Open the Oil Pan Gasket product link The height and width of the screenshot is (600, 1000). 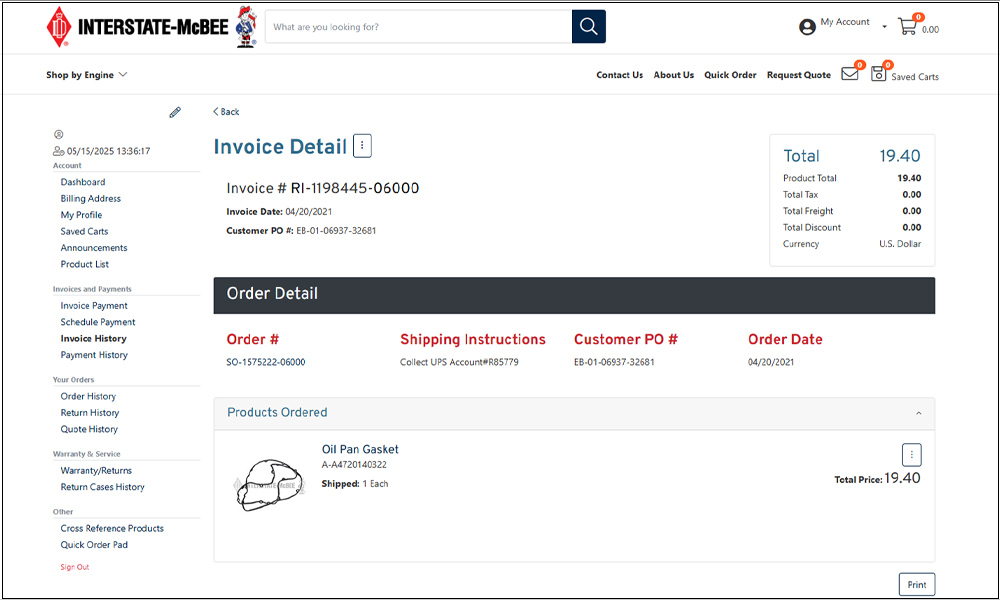click(360, 450)
